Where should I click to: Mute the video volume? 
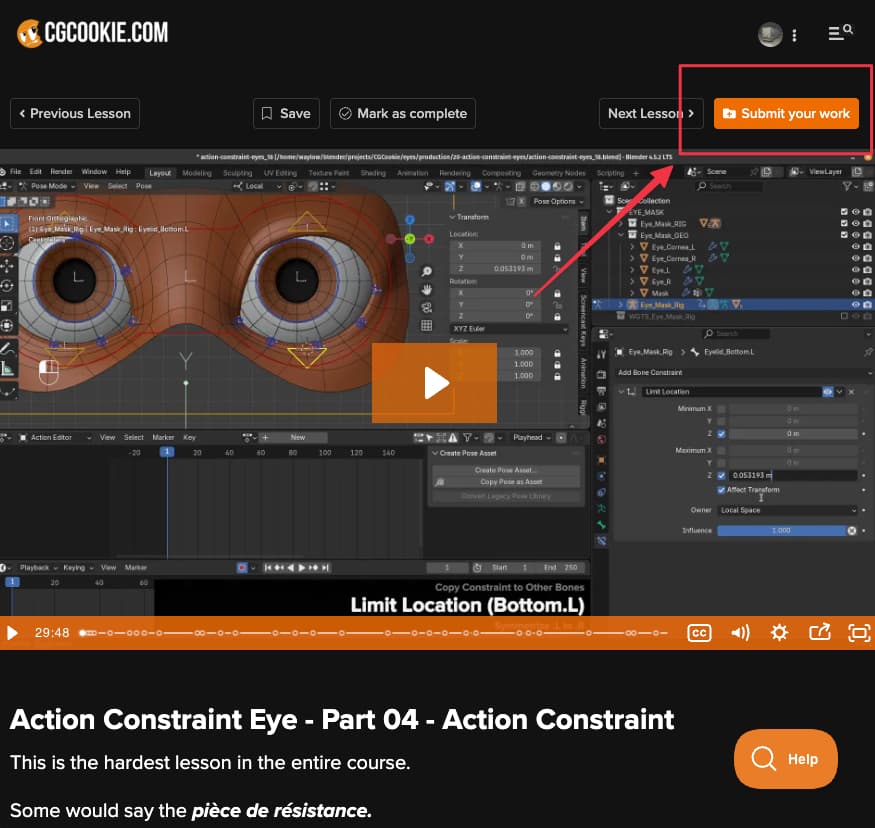click(x=740, y=633)
